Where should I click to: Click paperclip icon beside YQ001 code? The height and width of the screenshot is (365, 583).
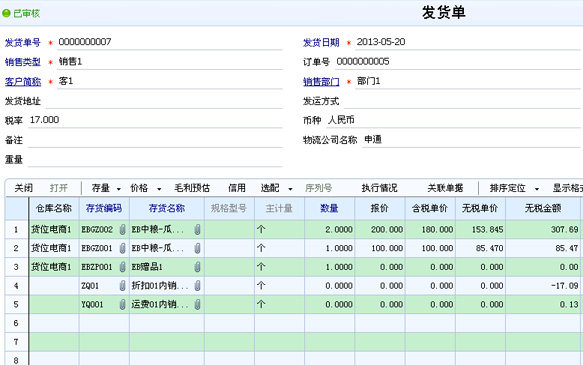pyautogui.click(x=122, y=304)
